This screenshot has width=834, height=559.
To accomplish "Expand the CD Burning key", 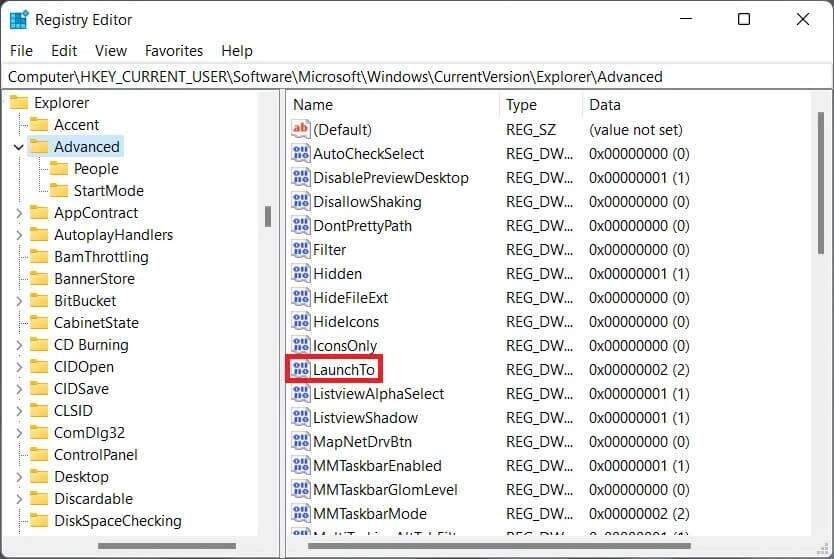I will click(x=19, y=345).
